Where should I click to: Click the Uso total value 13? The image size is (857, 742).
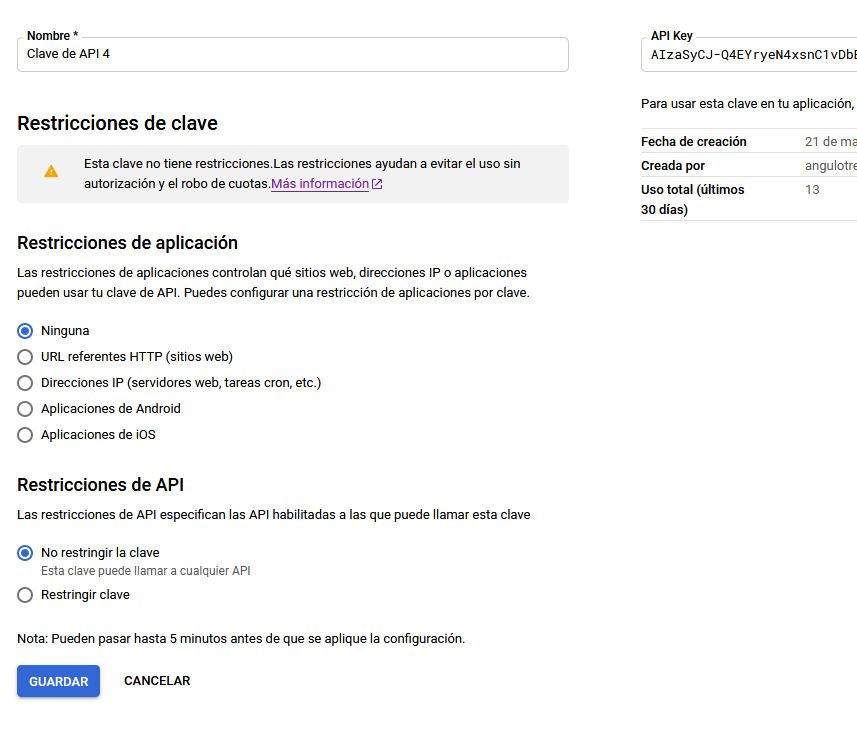tap(812, 190)
